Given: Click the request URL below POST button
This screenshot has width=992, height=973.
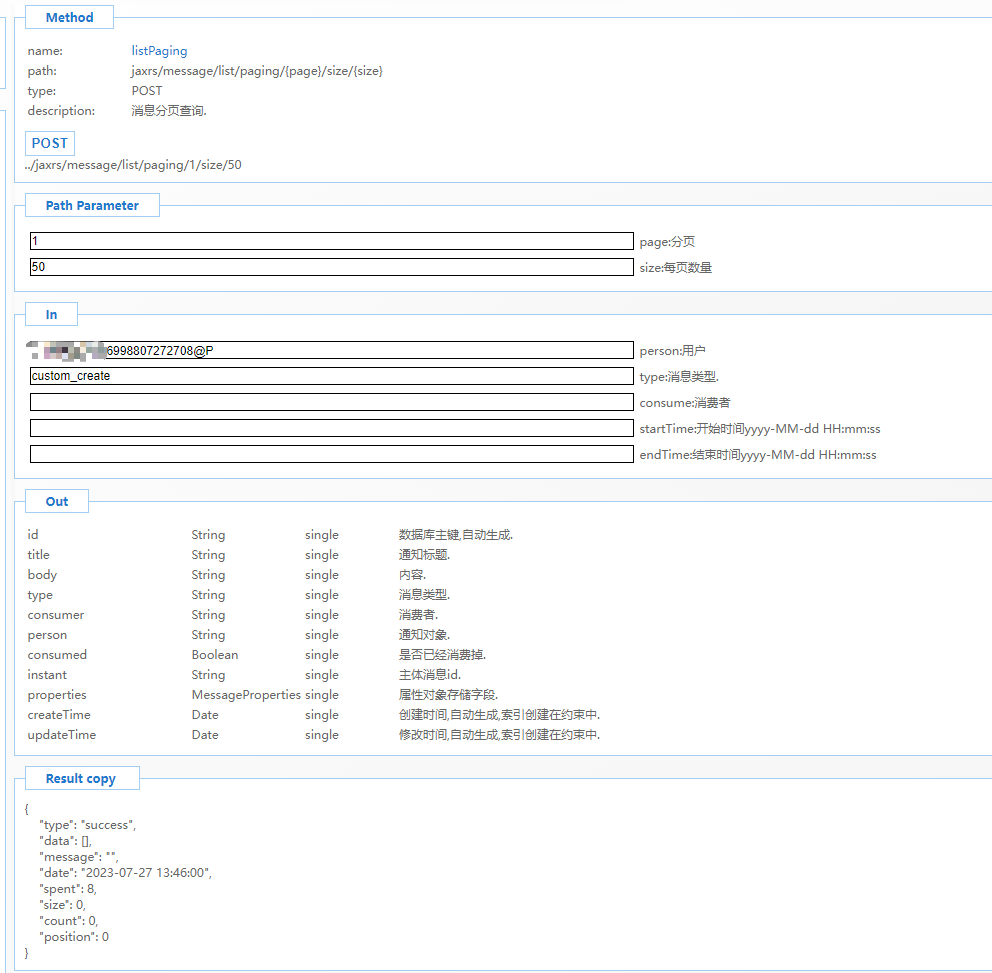Looking at the screenshot, I should (x=133, y=165).
